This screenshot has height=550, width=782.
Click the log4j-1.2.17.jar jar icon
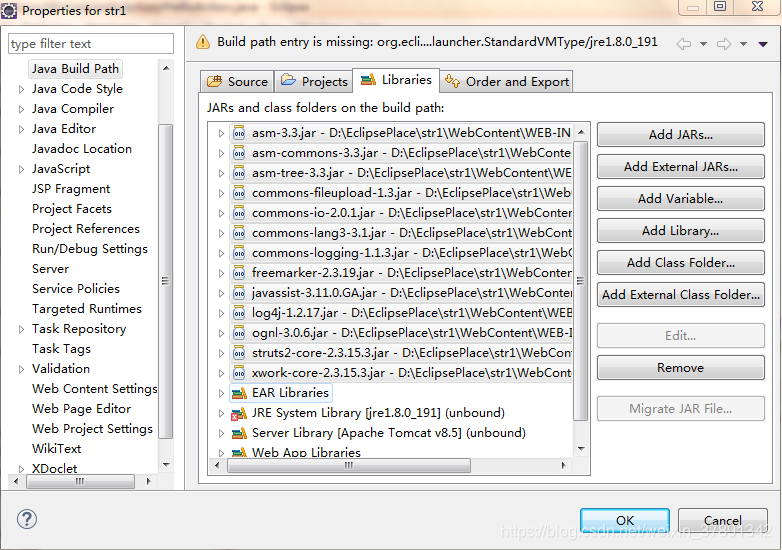click(x=239, y=313)
